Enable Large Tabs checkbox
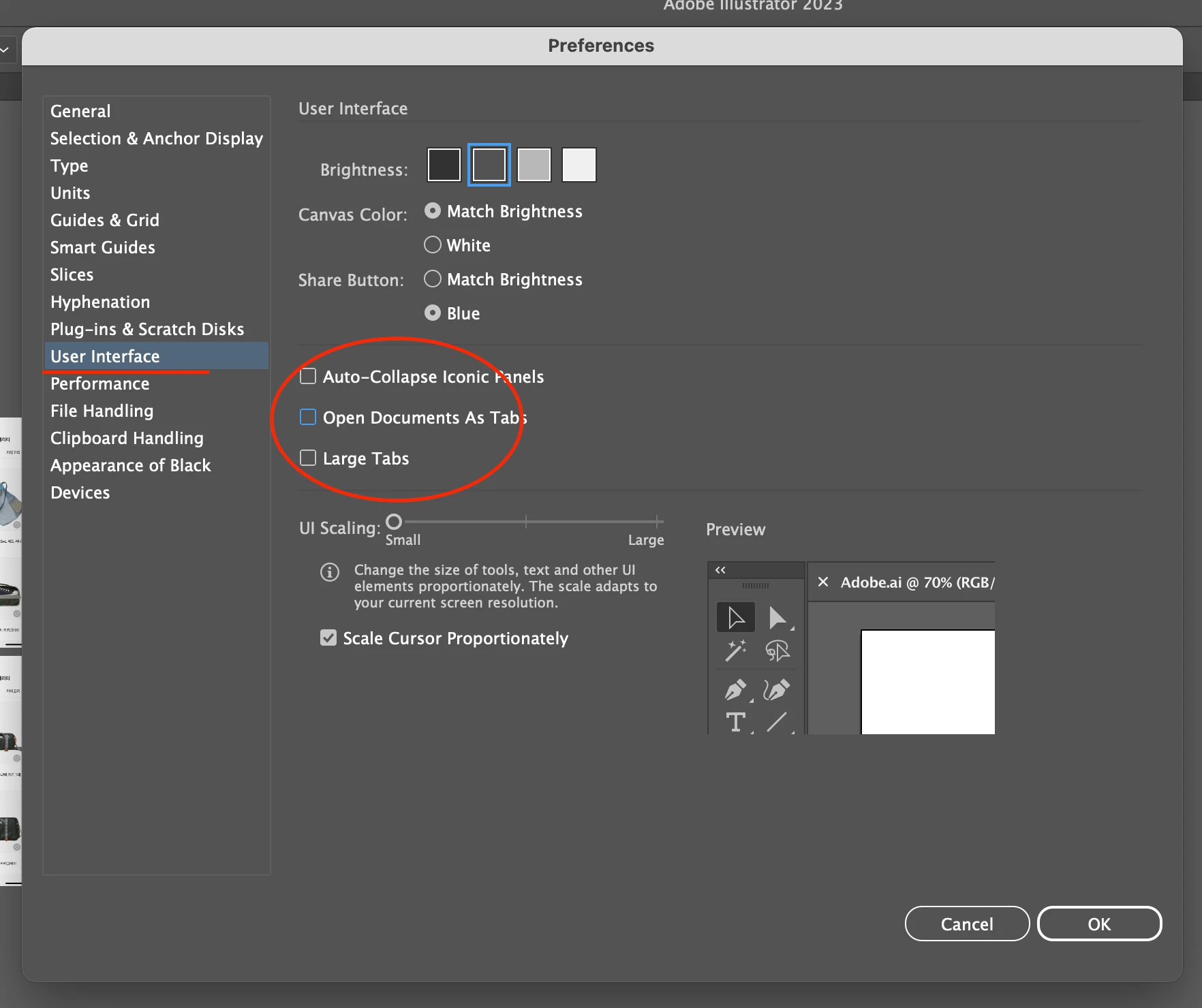 point(308,458)
